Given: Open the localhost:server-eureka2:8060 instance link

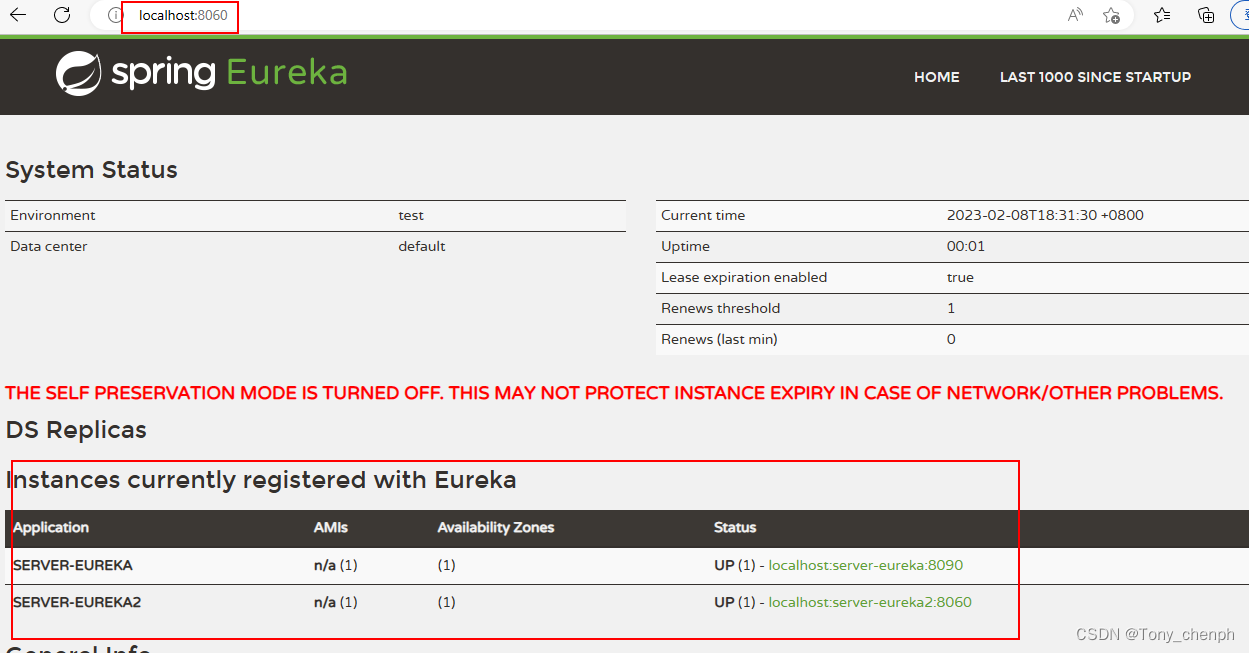Looking at the screenshot, I should pyautogui.click(x=869, y=602).
